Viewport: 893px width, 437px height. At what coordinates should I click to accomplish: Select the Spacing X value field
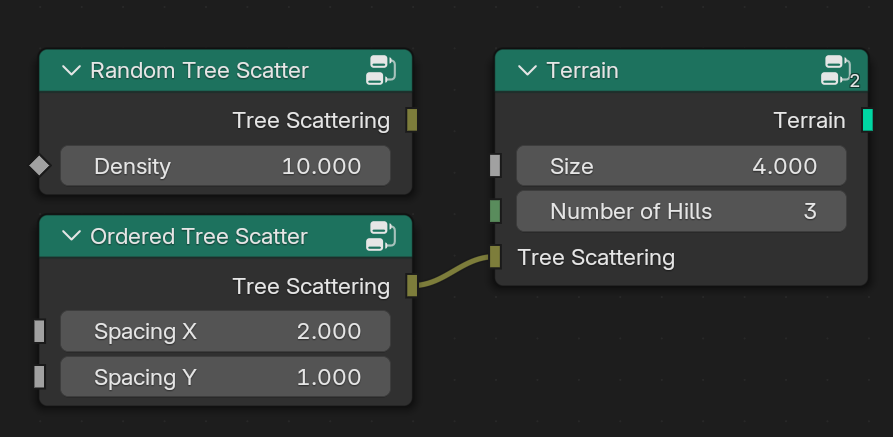pos(225,331)
